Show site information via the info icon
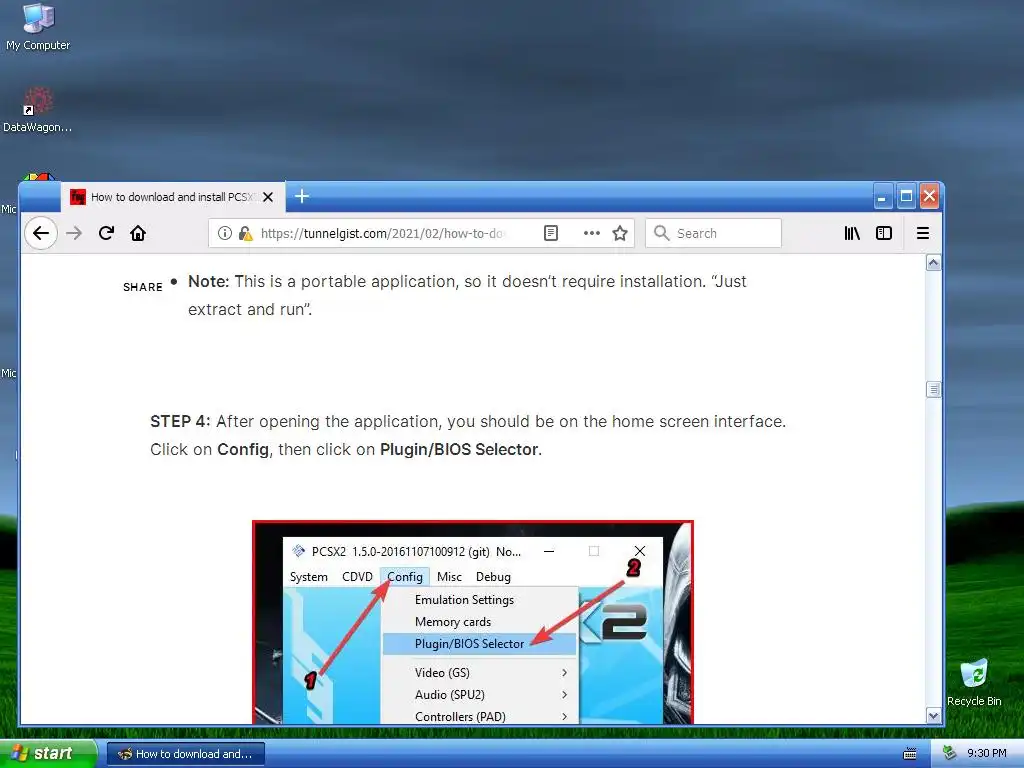1024x768 pixels. (225, 233)
